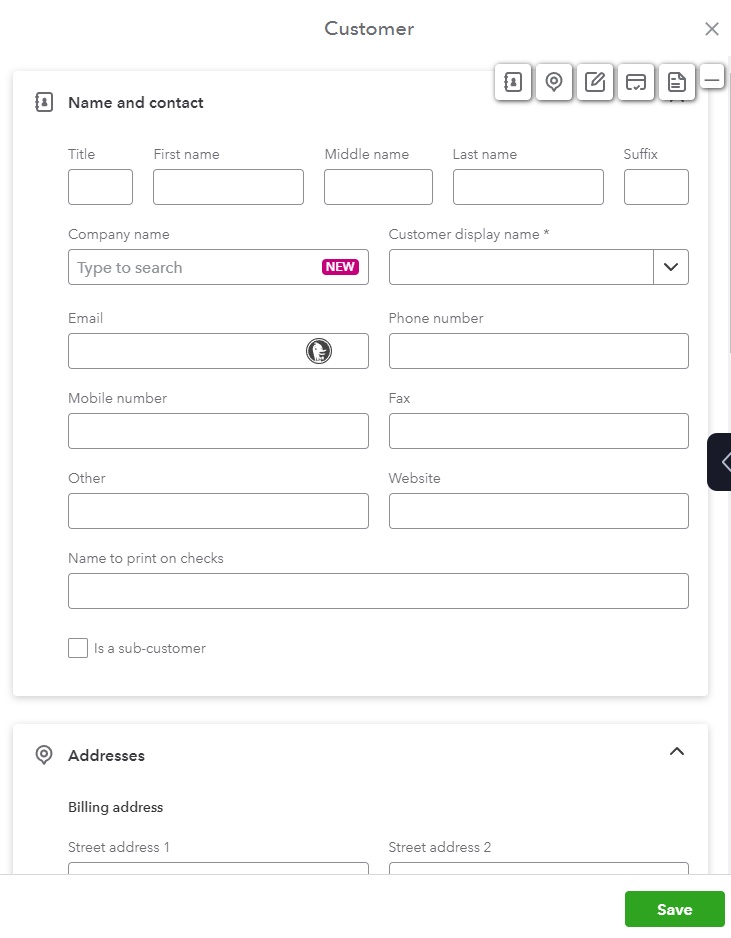Expand the dark side panel arrow tab
The height and width of the screenshot is (938, 731).
point(720,462)
